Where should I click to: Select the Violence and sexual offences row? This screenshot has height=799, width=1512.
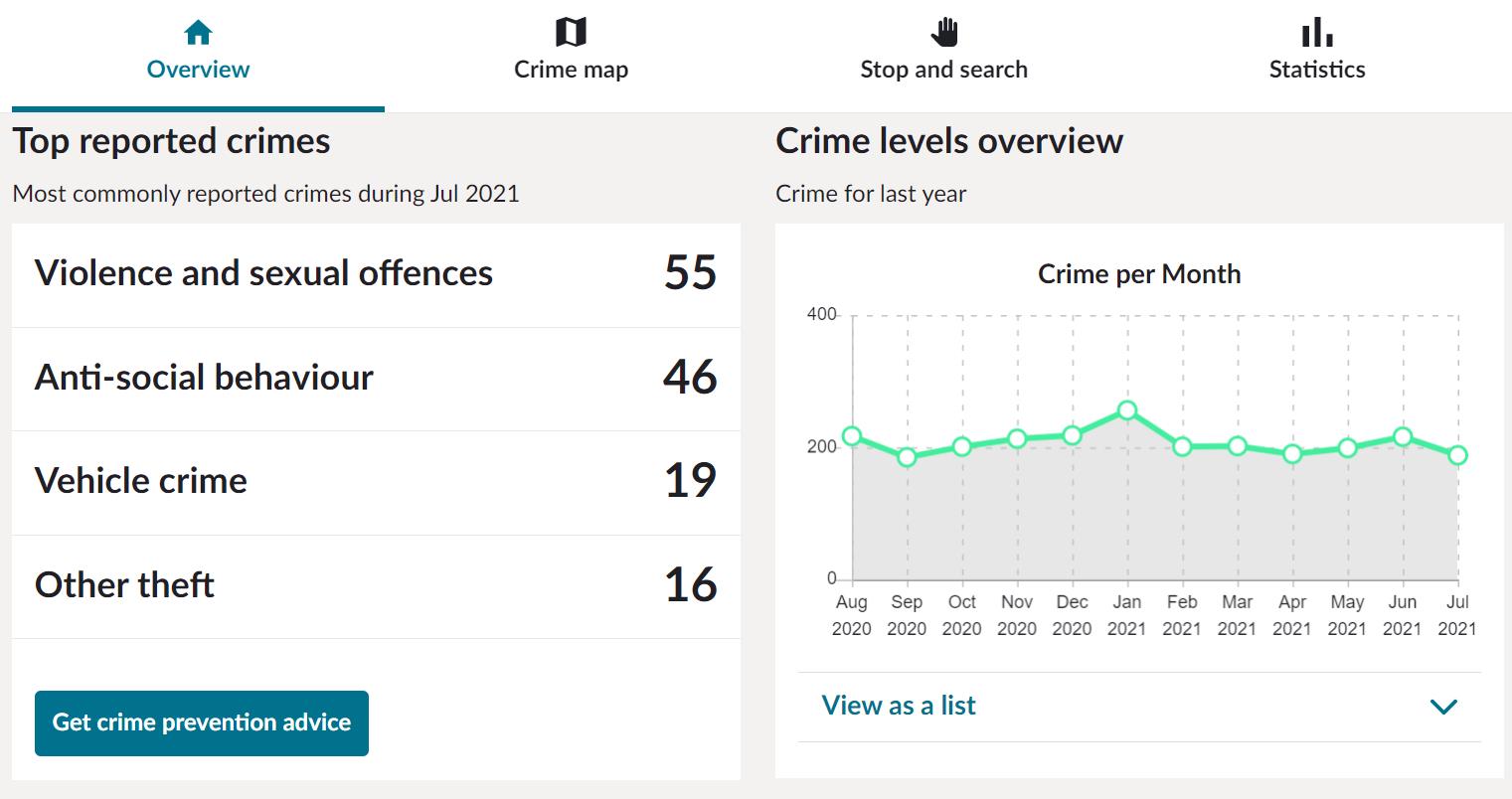(376, 273)
